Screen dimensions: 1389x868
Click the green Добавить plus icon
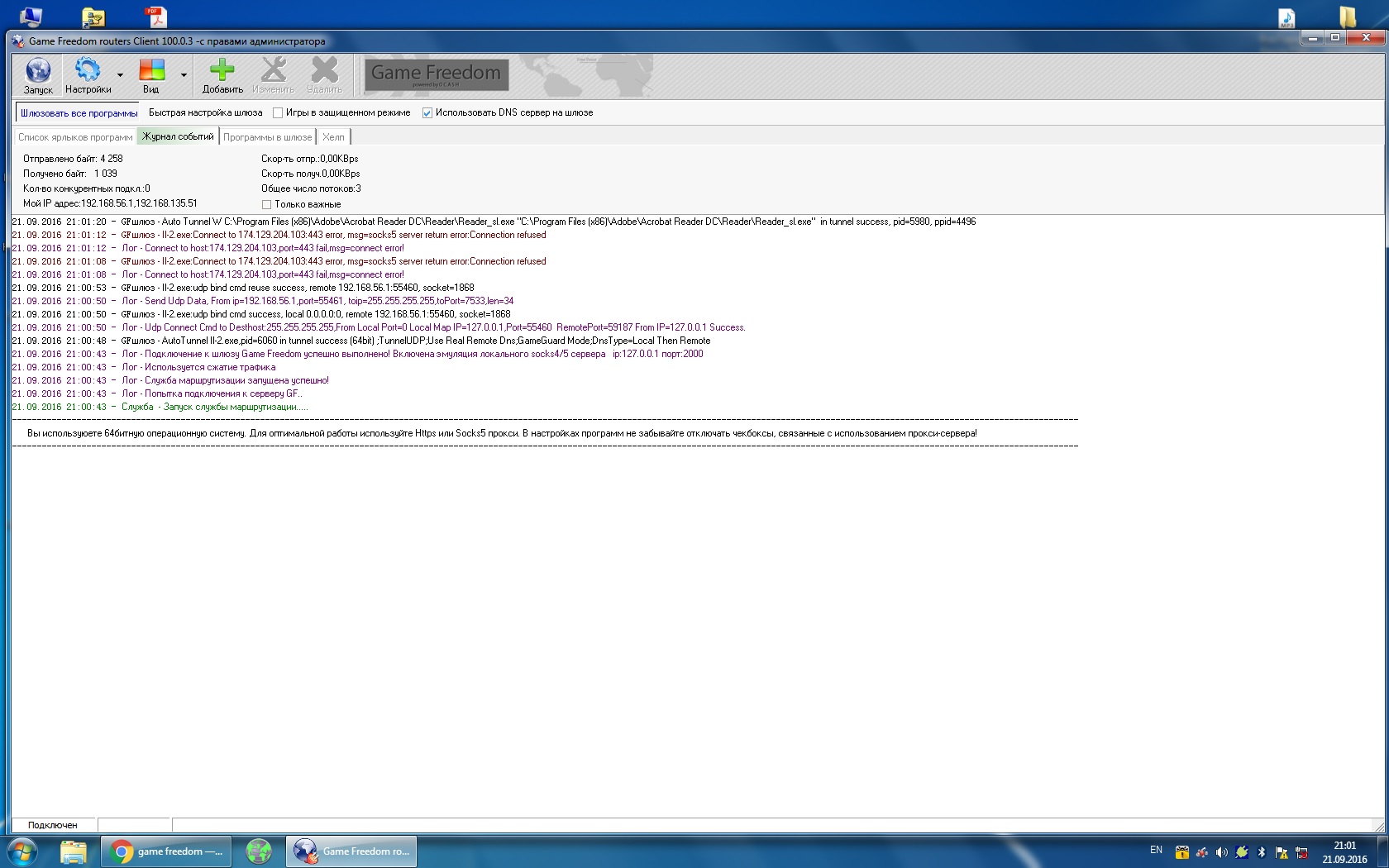[222, 71]
